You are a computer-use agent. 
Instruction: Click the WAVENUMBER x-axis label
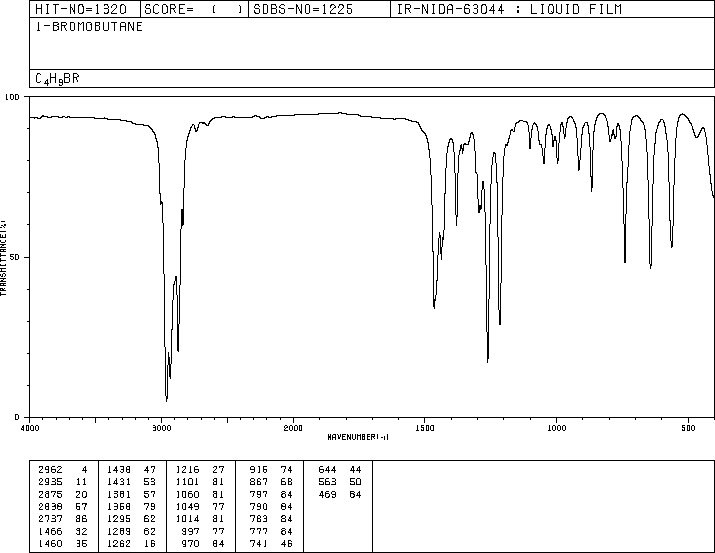point(358,437)
